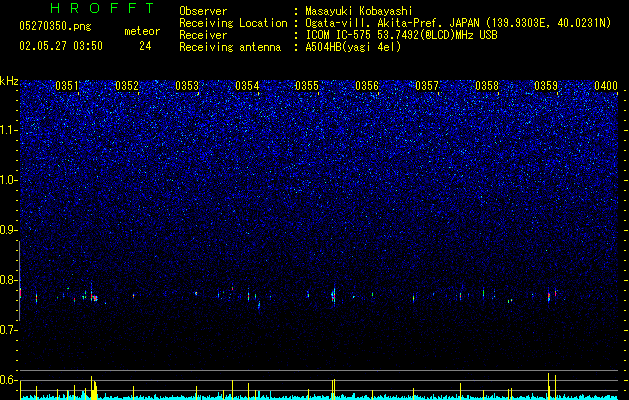629x400 pixels.
Task: Click the 0358 time marker
Action: (487, 86)
